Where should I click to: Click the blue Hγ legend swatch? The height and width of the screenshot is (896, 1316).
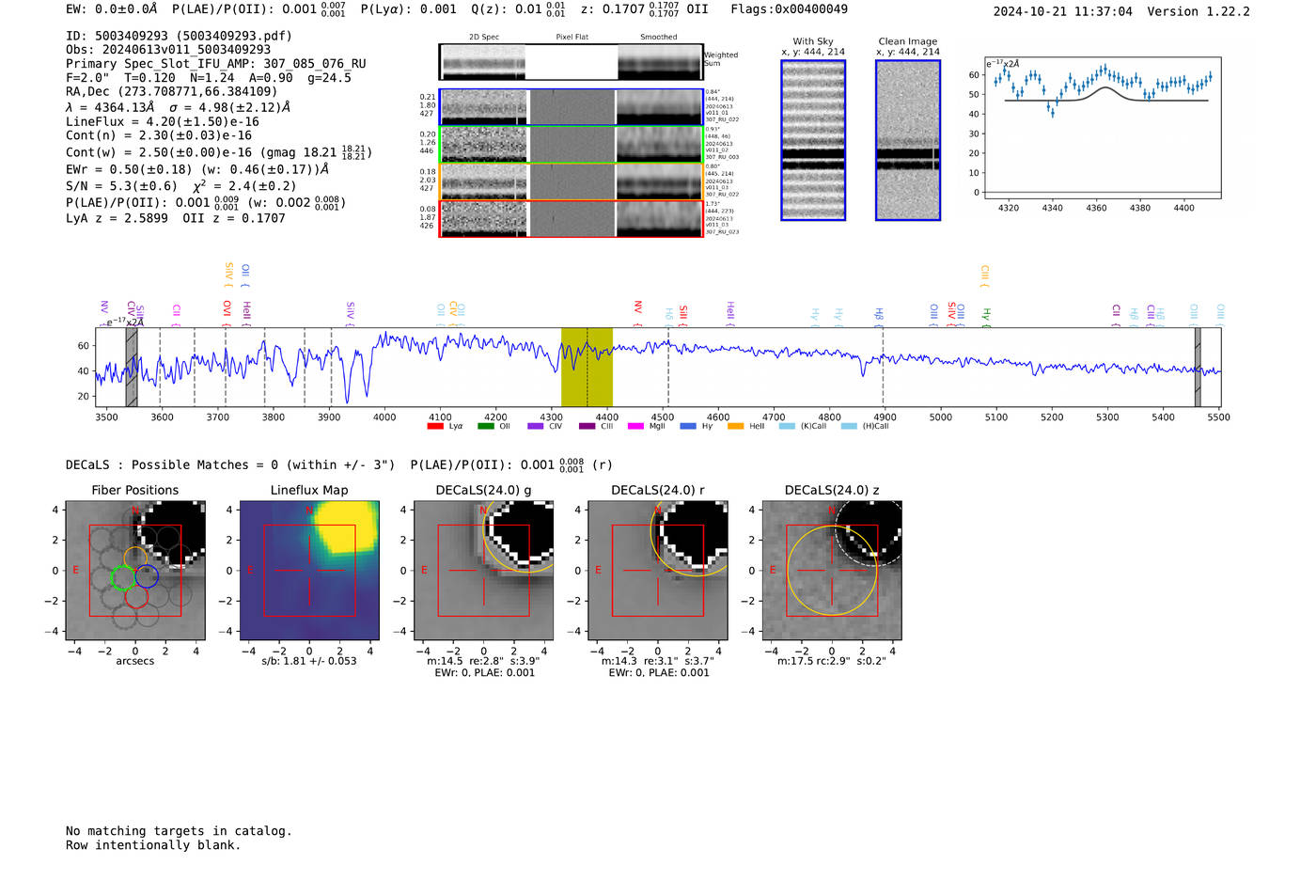[688, 426]
